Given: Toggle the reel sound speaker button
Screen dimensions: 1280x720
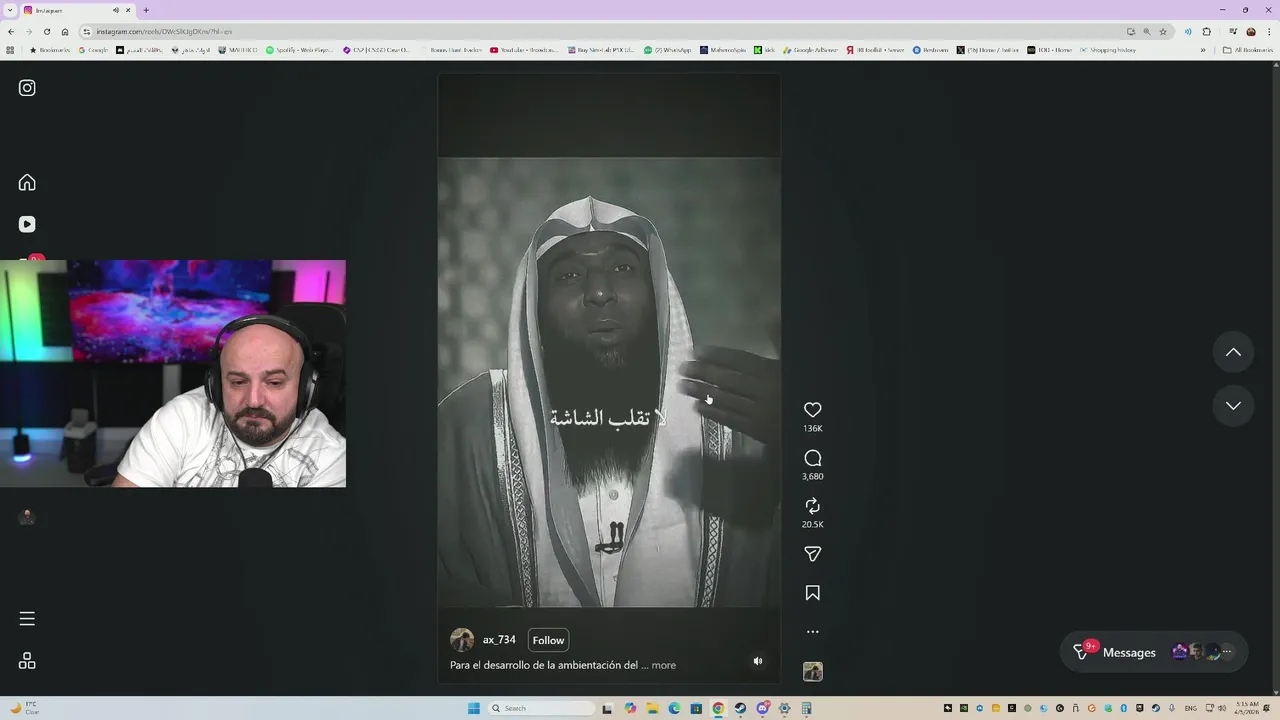Looking at the screenshot, I should (x=758, y=661).
